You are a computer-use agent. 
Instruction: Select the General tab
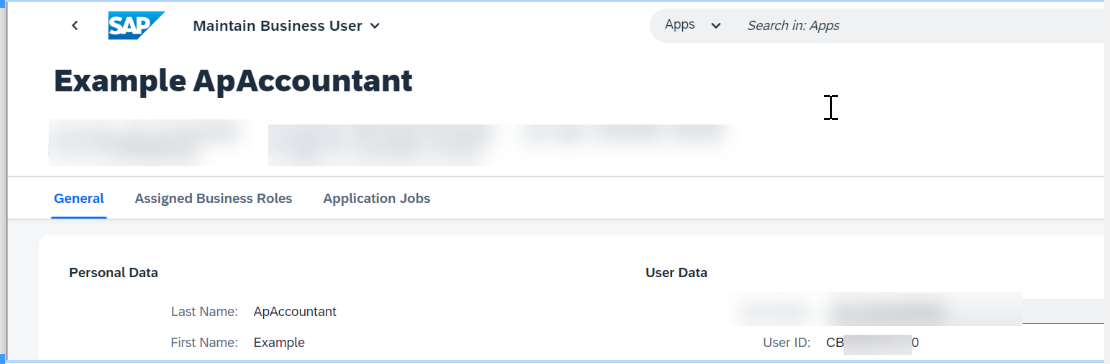tap(79, 199)
